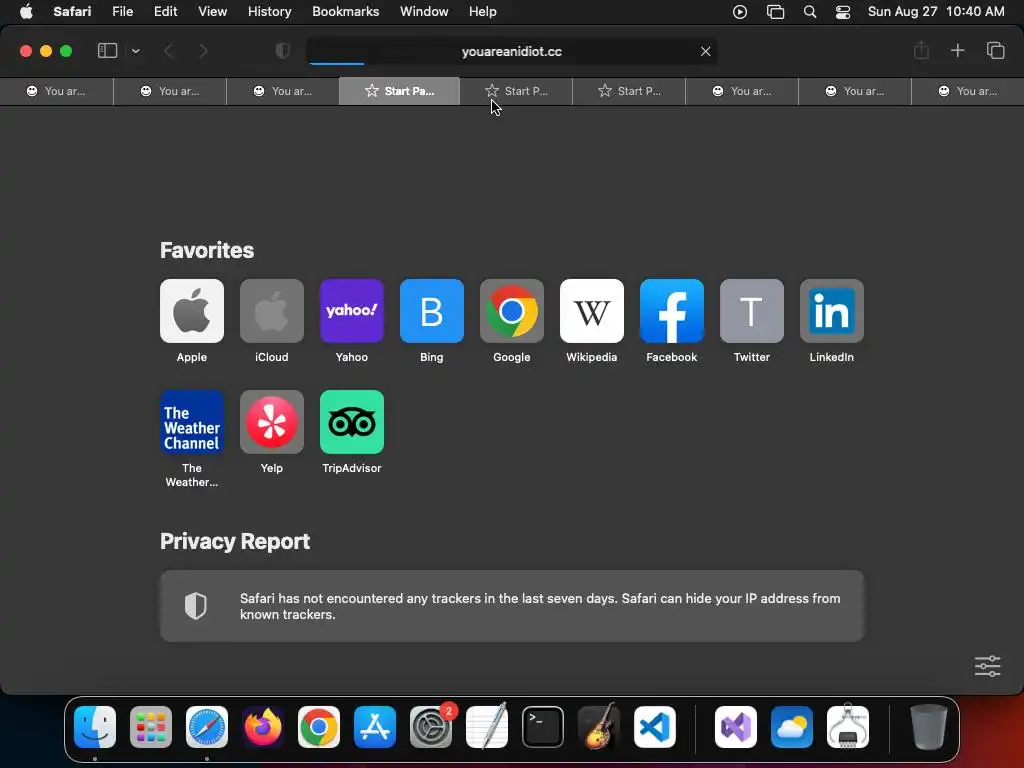
Task: Open the Yahoo favorite tile
Action: [x=351, y=311]
